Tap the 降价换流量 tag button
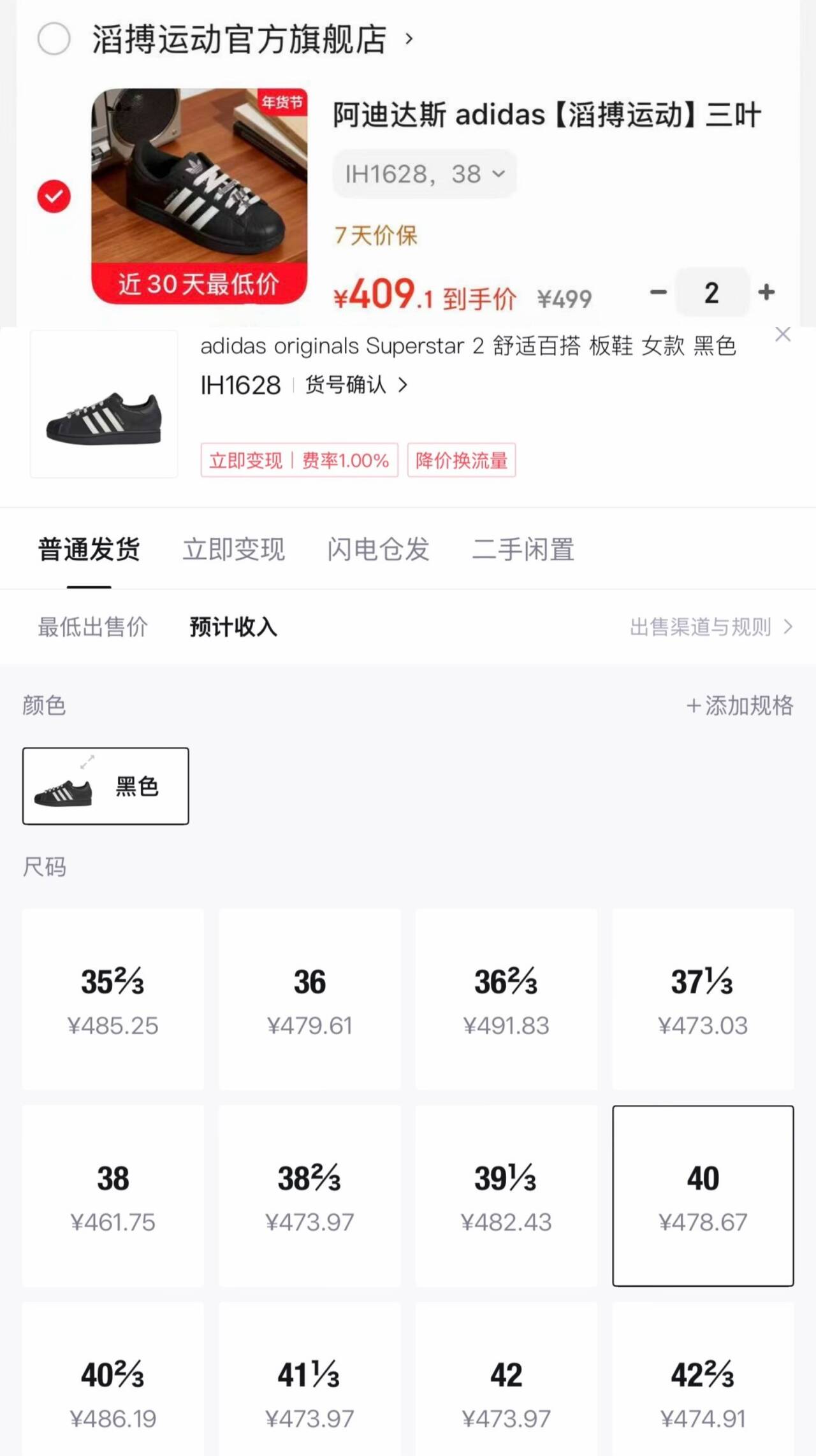816x1456 pixels. [462, 460]
